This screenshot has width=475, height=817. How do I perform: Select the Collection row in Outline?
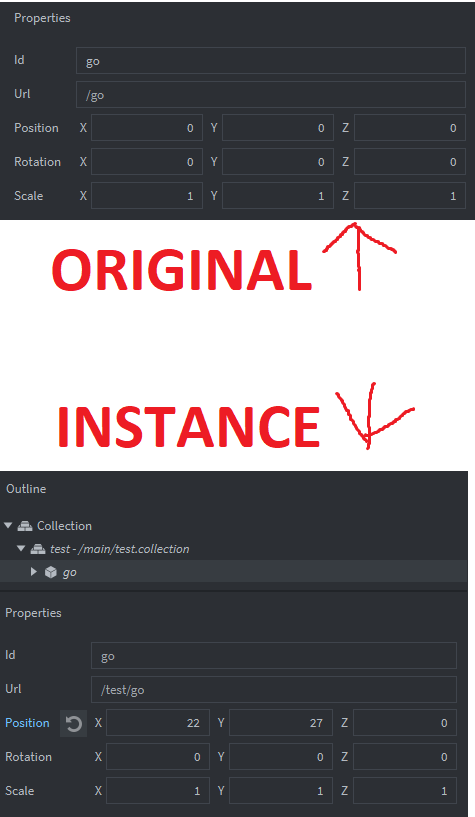point(234,526)
